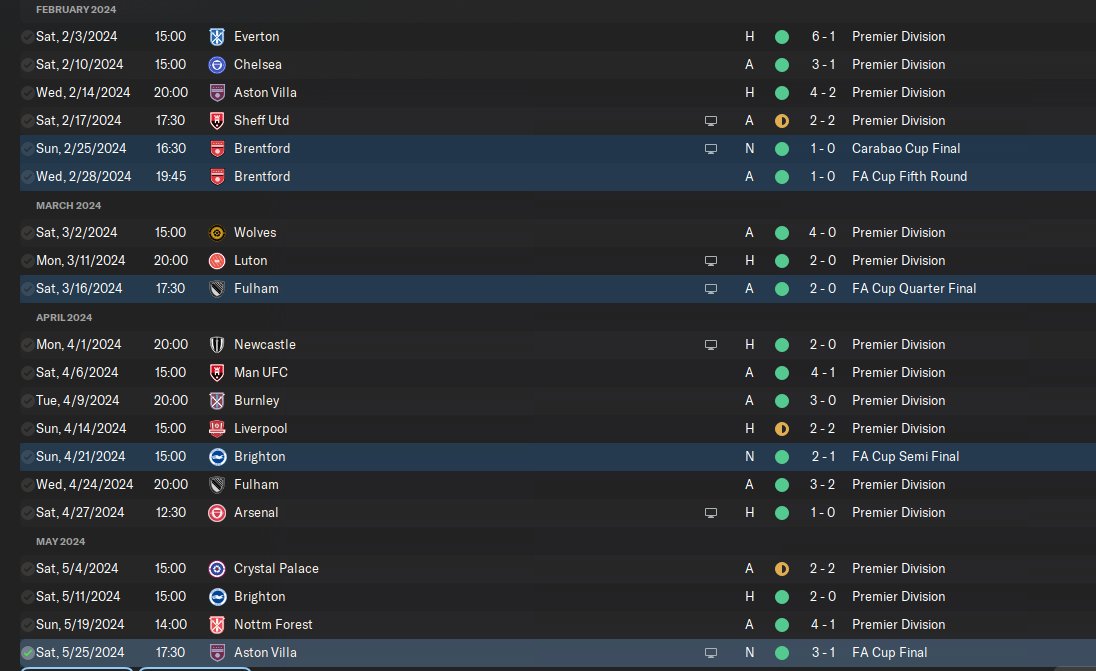Click the draw indicator for Sheff Utd match
This screenshot has height=671, width=1096.
(782, 120)
